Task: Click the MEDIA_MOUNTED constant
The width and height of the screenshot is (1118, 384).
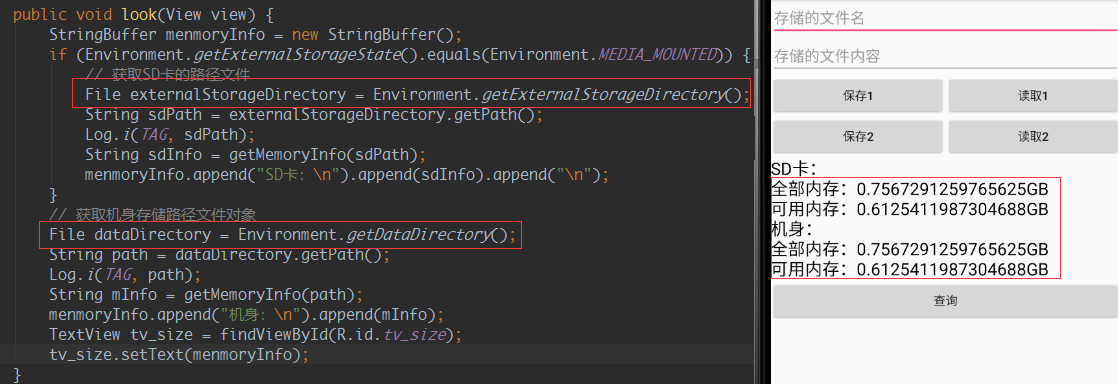Action: 657,54
